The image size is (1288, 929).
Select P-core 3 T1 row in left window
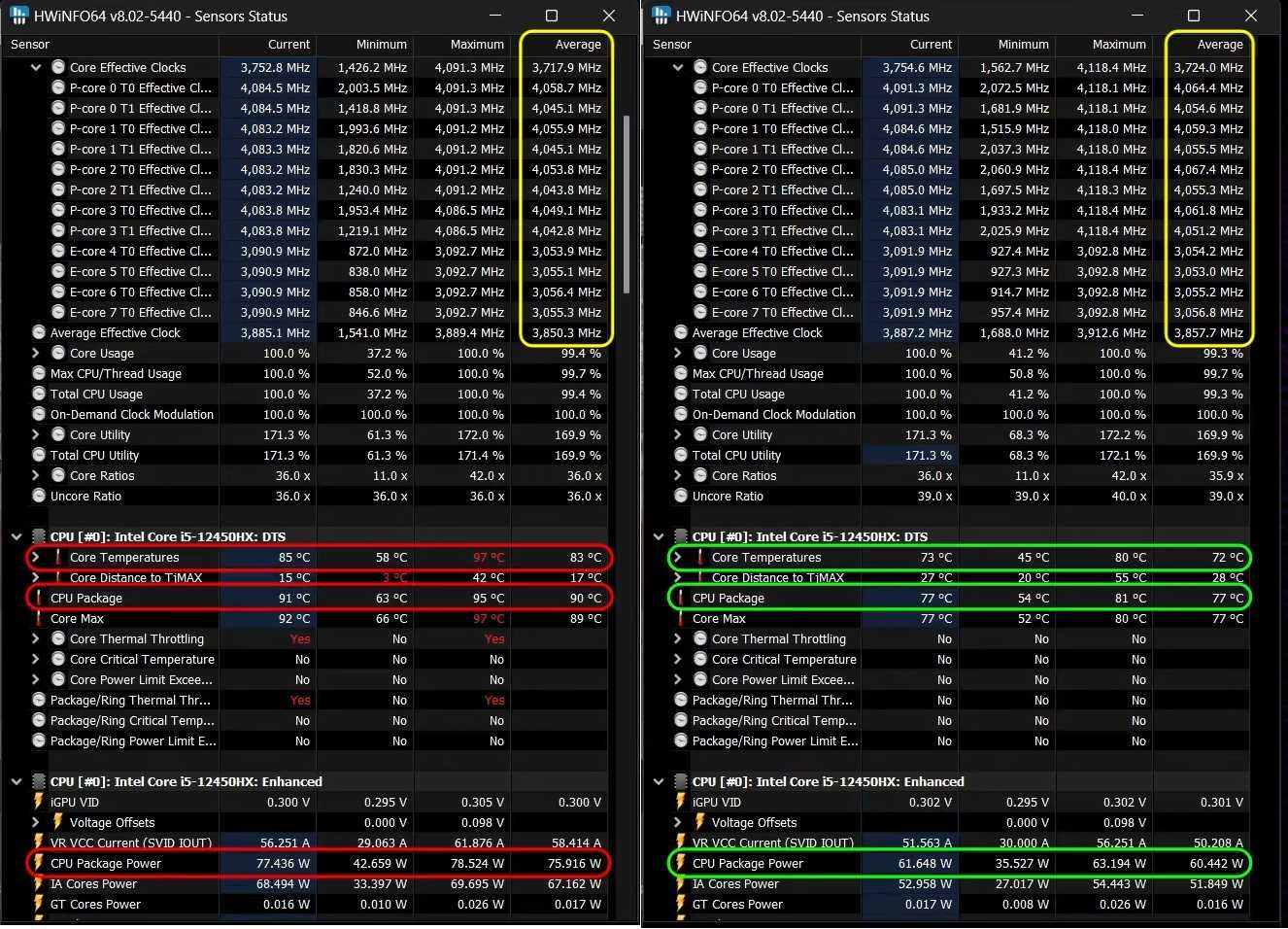coord(306,230)
